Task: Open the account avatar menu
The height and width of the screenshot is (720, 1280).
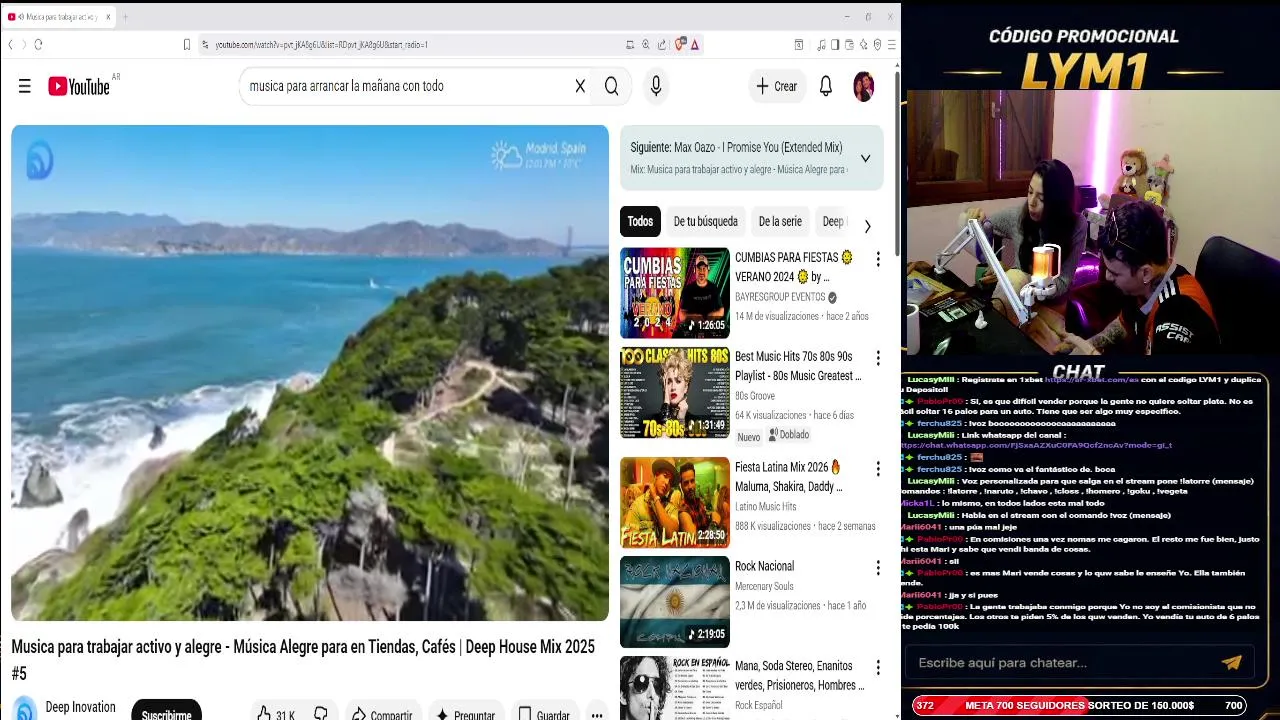Action: 864,86
